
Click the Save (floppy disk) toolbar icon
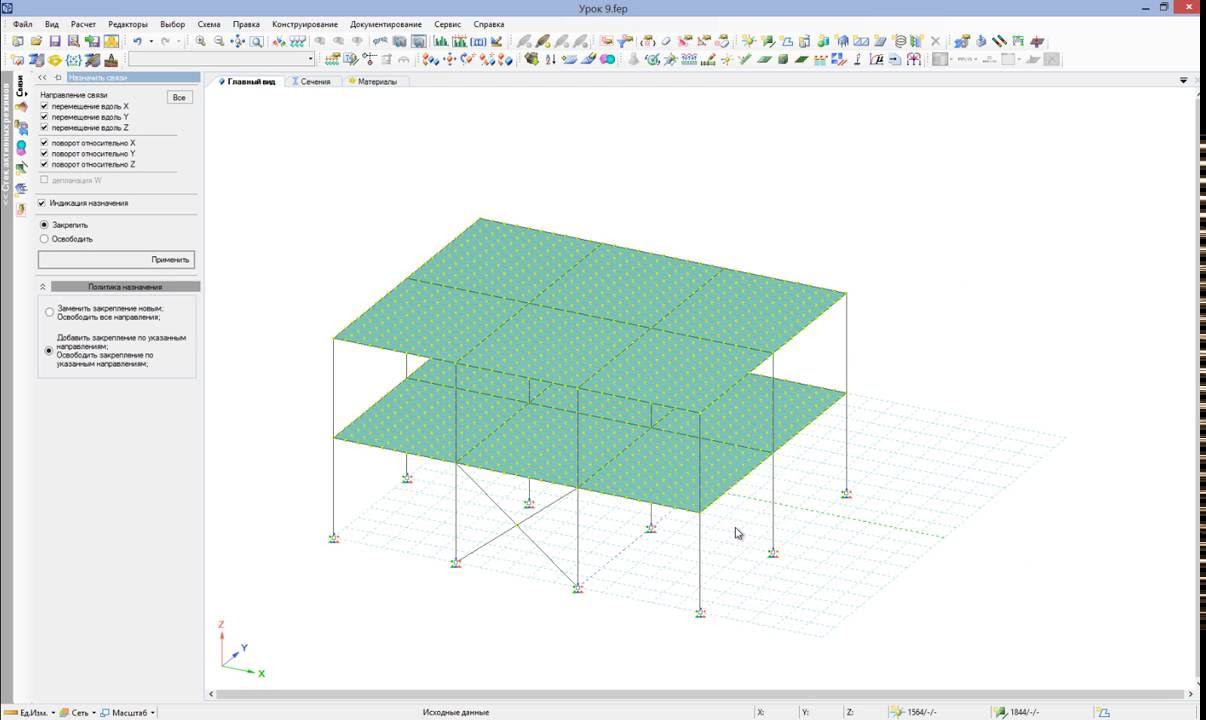coord(55,41)
